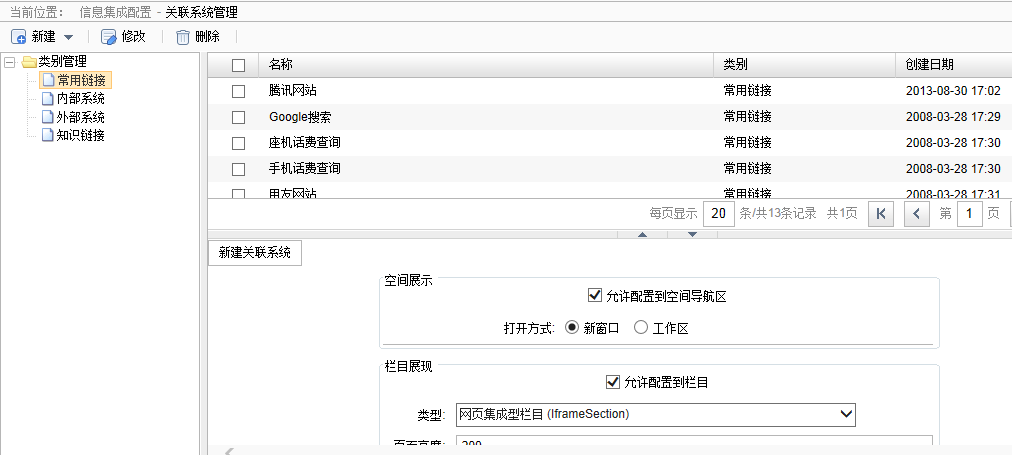This screenshot has width=1012, height=455.
Task: Open the 新建 dropdown arrow
Action: pos(68,37)
